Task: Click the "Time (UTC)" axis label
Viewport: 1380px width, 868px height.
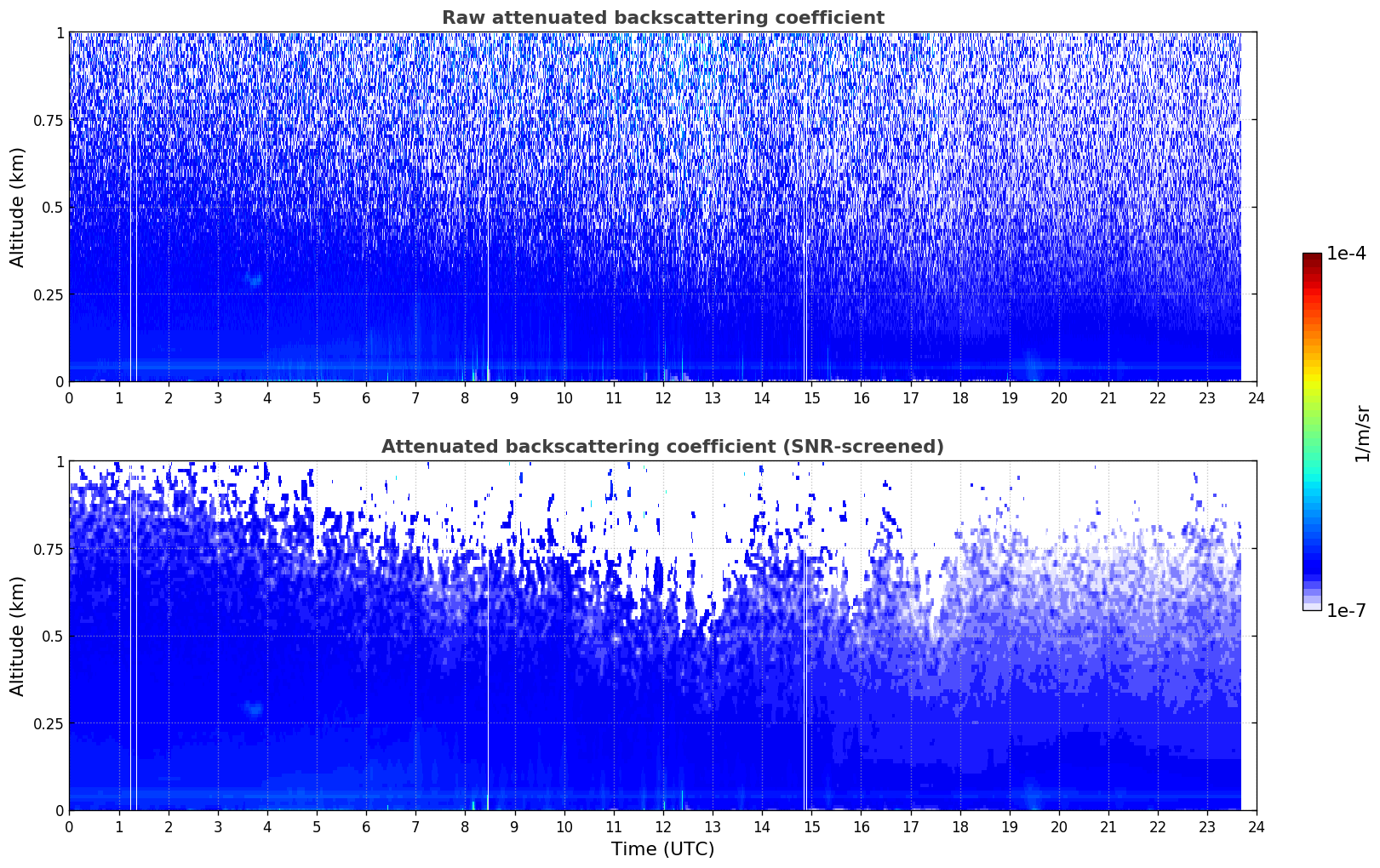Action: click(x=662, y=848)
